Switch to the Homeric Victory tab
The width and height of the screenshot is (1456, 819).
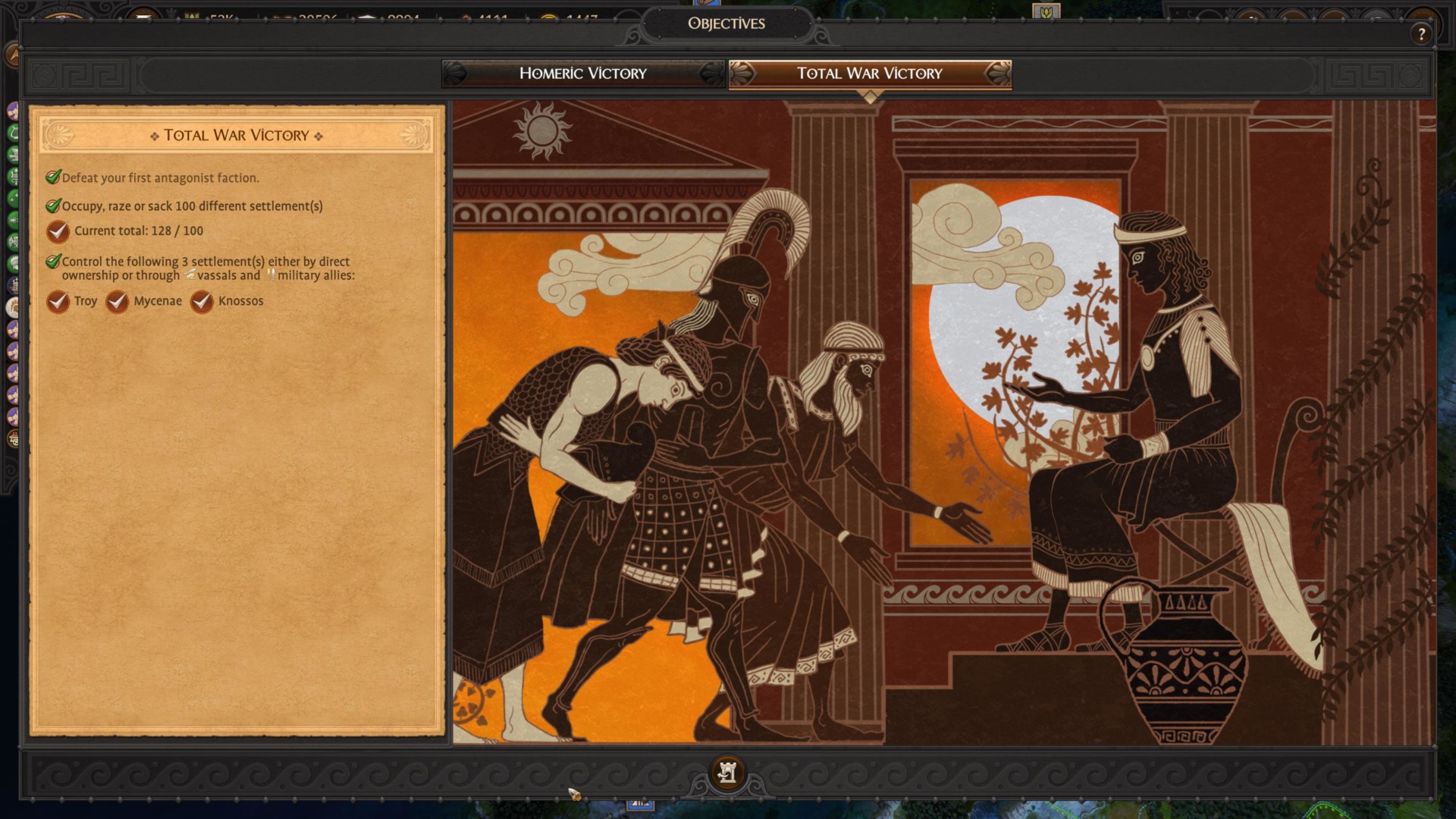(582, 74)
